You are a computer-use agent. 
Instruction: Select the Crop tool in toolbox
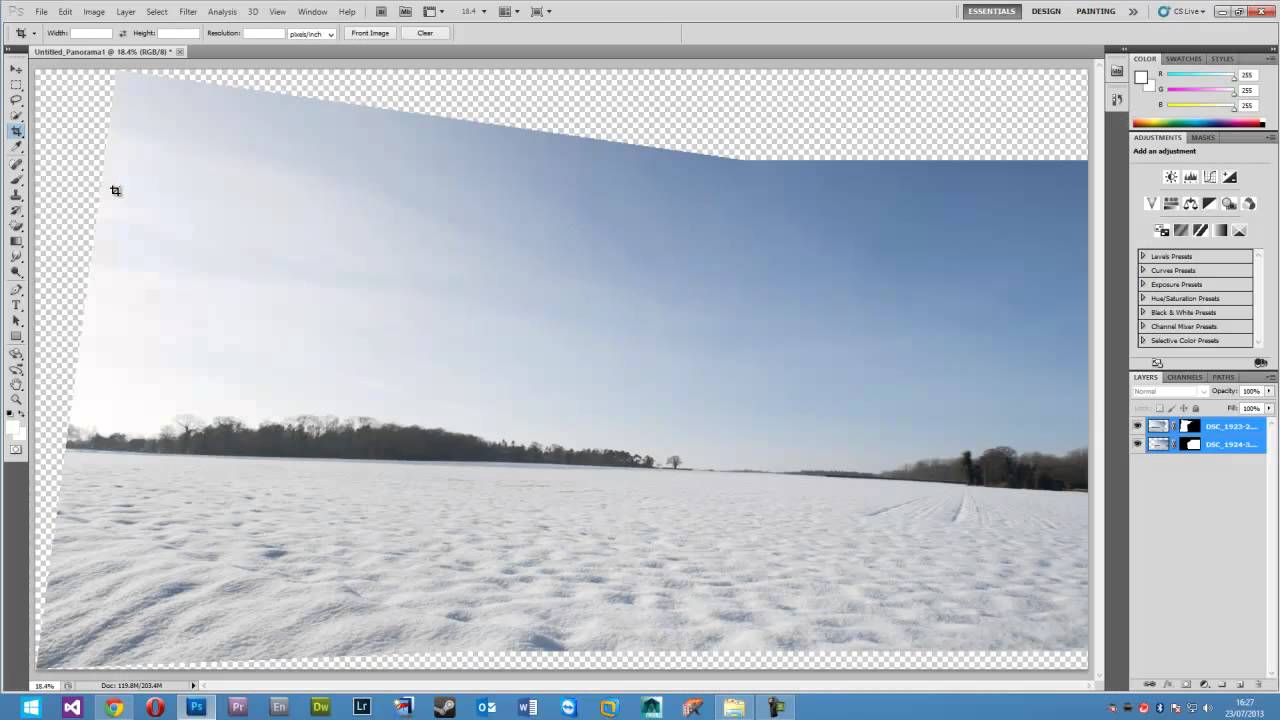(x=16, y=131)
